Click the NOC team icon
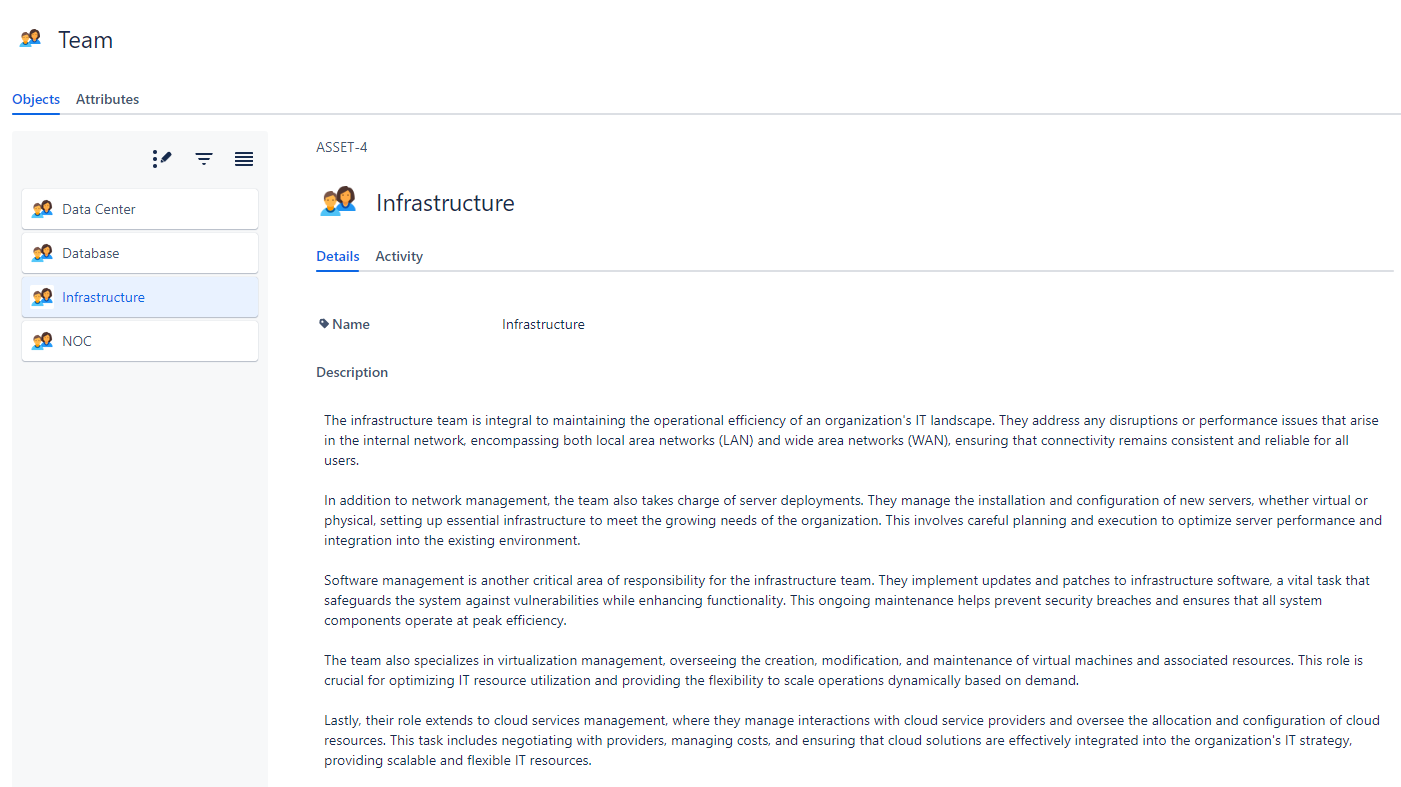Screen dimensions: 1401x787 (x=42, y=341)
